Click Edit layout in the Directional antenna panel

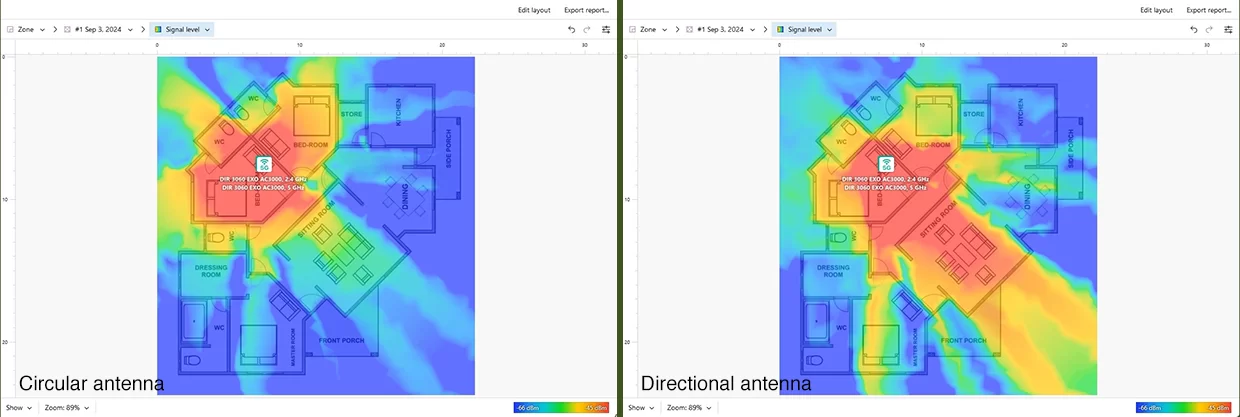coord(1157,10)
